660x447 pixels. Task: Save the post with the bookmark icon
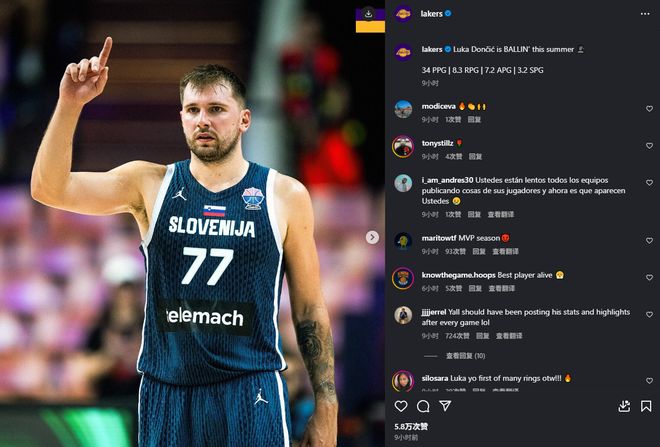tap(646, 406)
